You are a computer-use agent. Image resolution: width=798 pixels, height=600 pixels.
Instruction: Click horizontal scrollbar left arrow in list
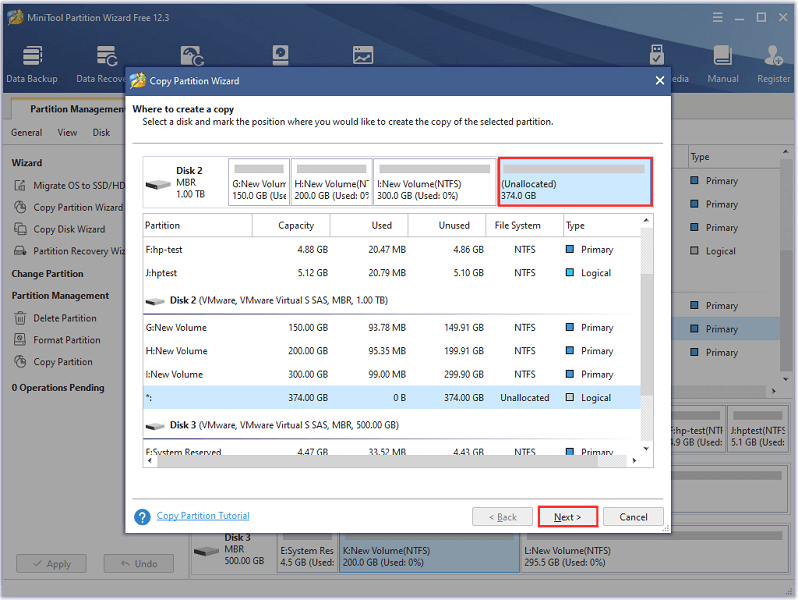149,461
